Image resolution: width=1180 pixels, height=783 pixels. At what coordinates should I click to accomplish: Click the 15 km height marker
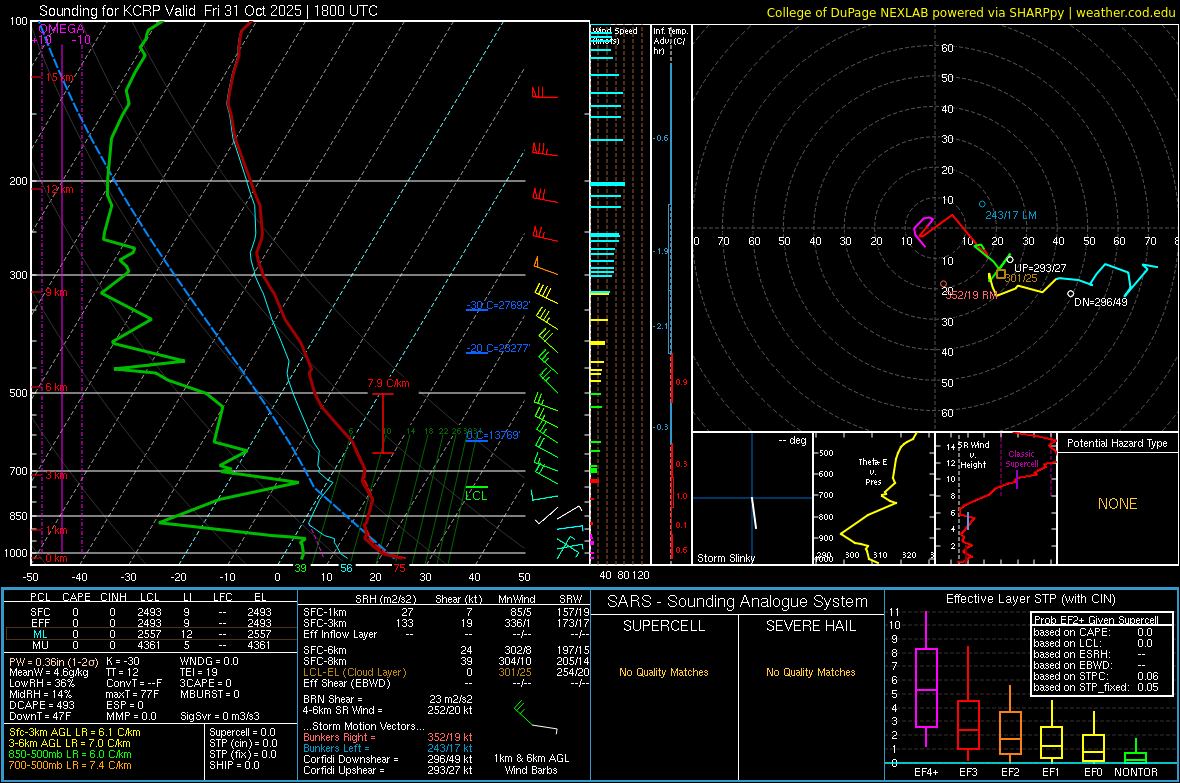click(59, 78)
